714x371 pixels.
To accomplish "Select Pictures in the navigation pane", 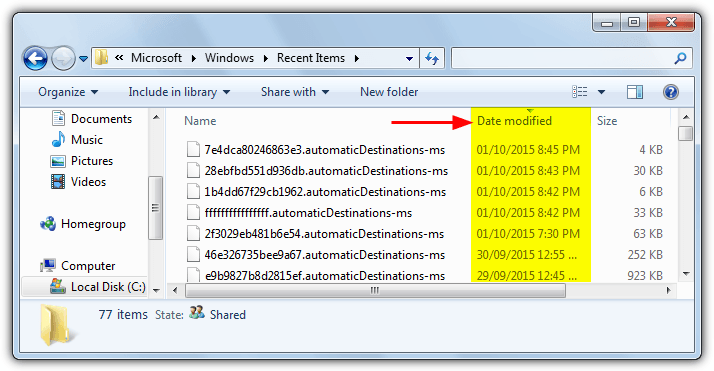I will point(92,161).
